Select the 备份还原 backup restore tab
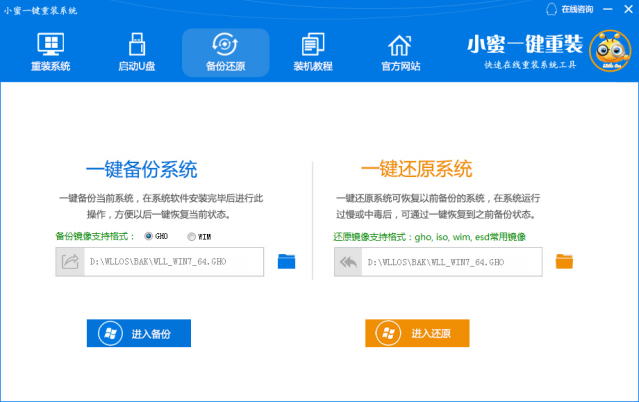The width and height of the screenshot is (639, 402). (x=225, y=53)
